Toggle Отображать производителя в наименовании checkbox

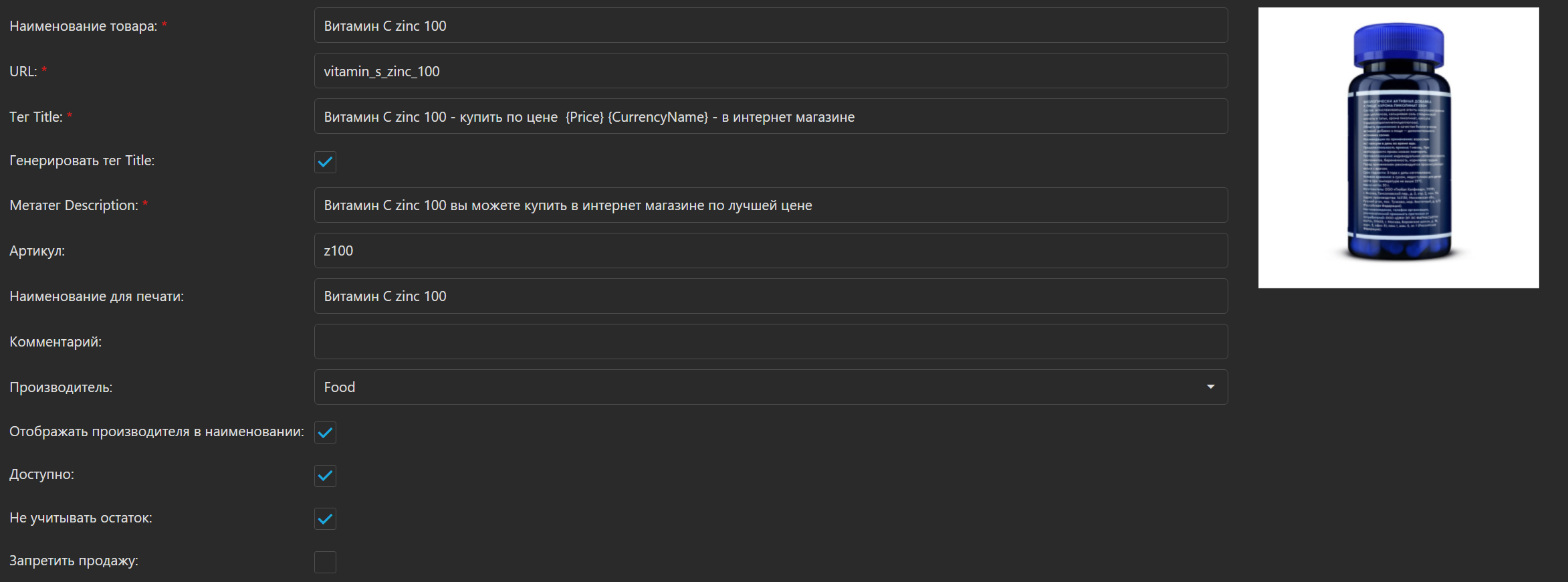(x=325, y=433)
